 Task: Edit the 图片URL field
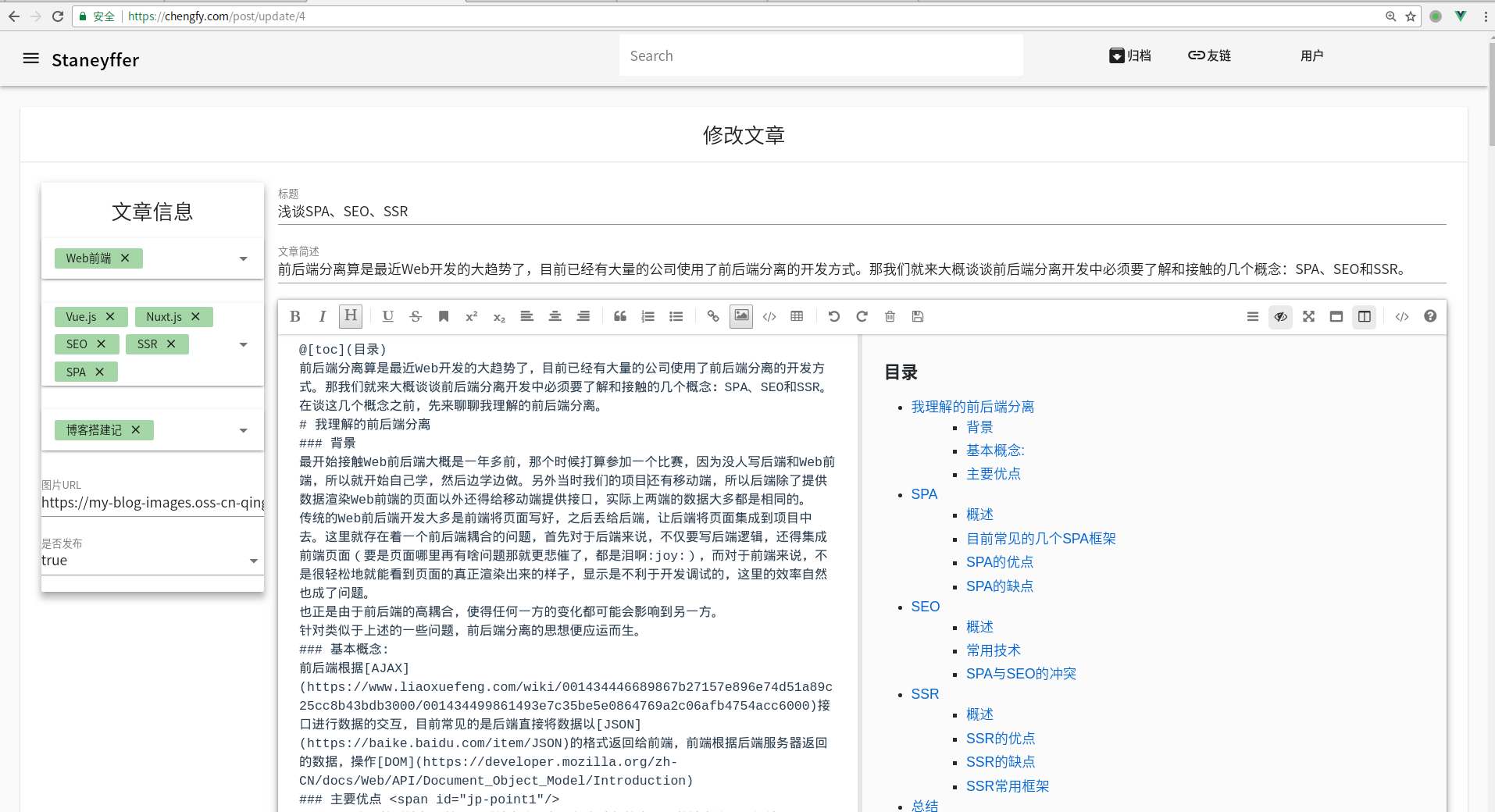coord(152,502)
